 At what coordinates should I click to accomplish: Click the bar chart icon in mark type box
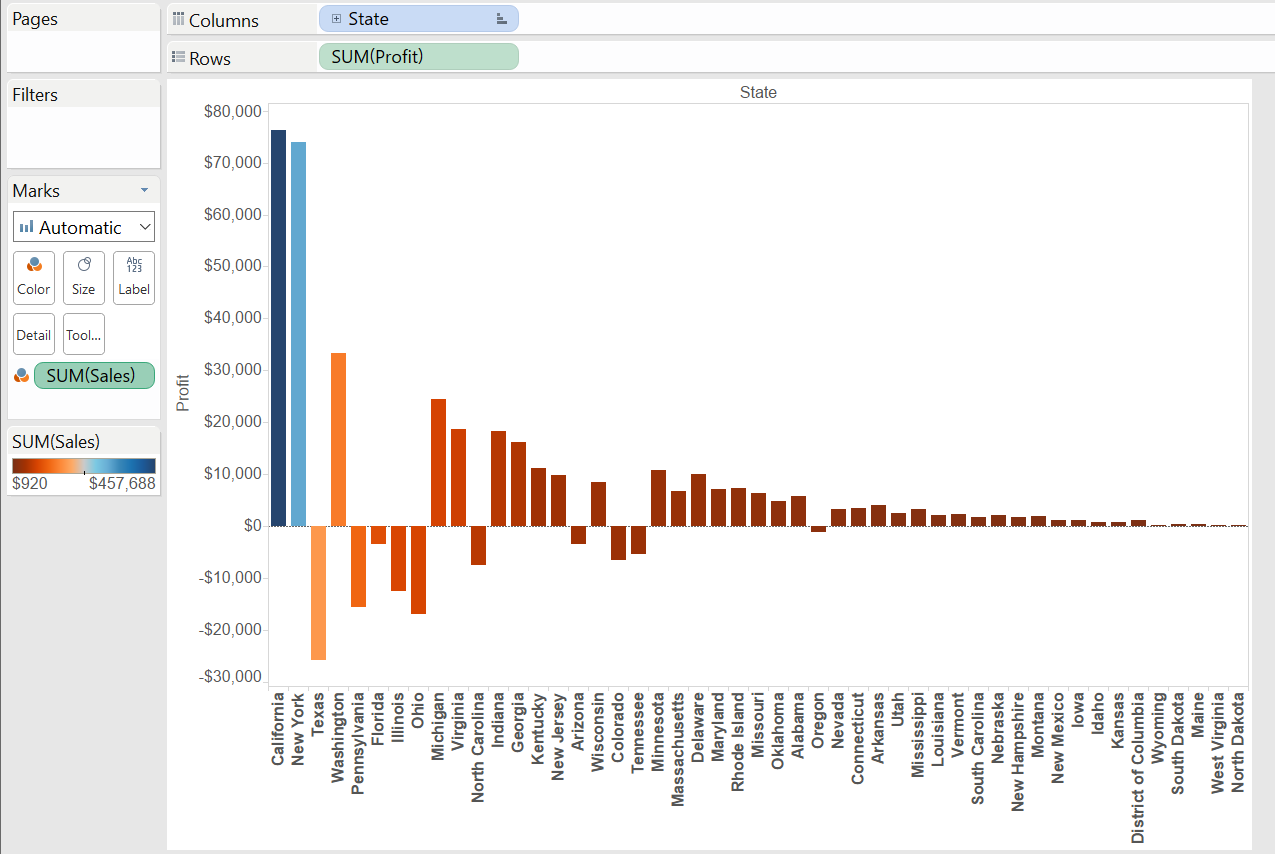point(27,228)
